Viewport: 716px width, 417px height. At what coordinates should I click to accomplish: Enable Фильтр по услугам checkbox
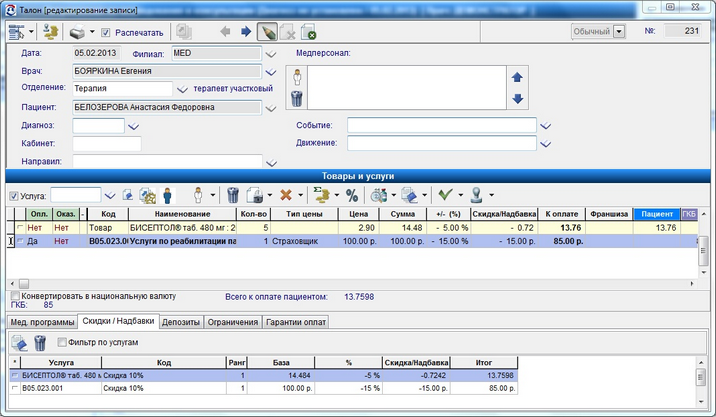[62, 342]
